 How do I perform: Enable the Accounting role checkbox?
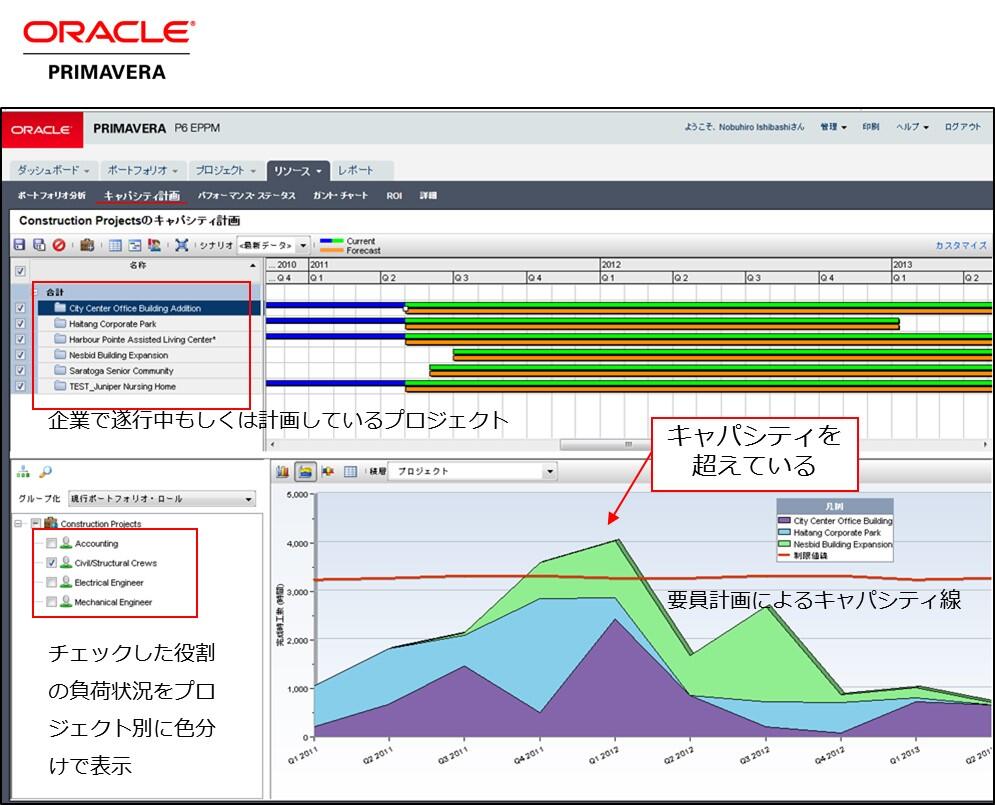[x=51, y=544]
